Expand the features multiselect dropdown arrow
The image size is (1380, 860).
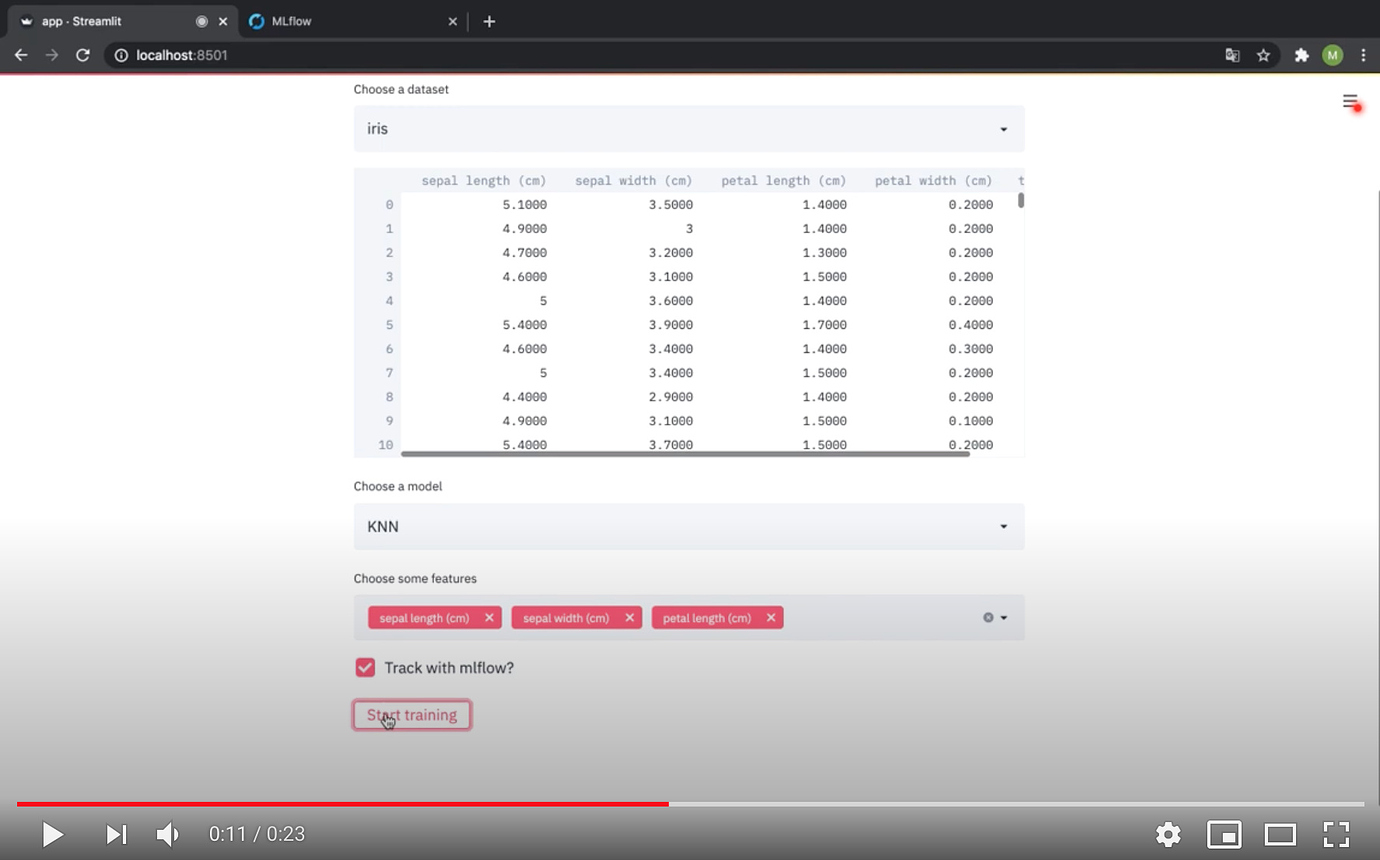click(x=1005, y=617)
